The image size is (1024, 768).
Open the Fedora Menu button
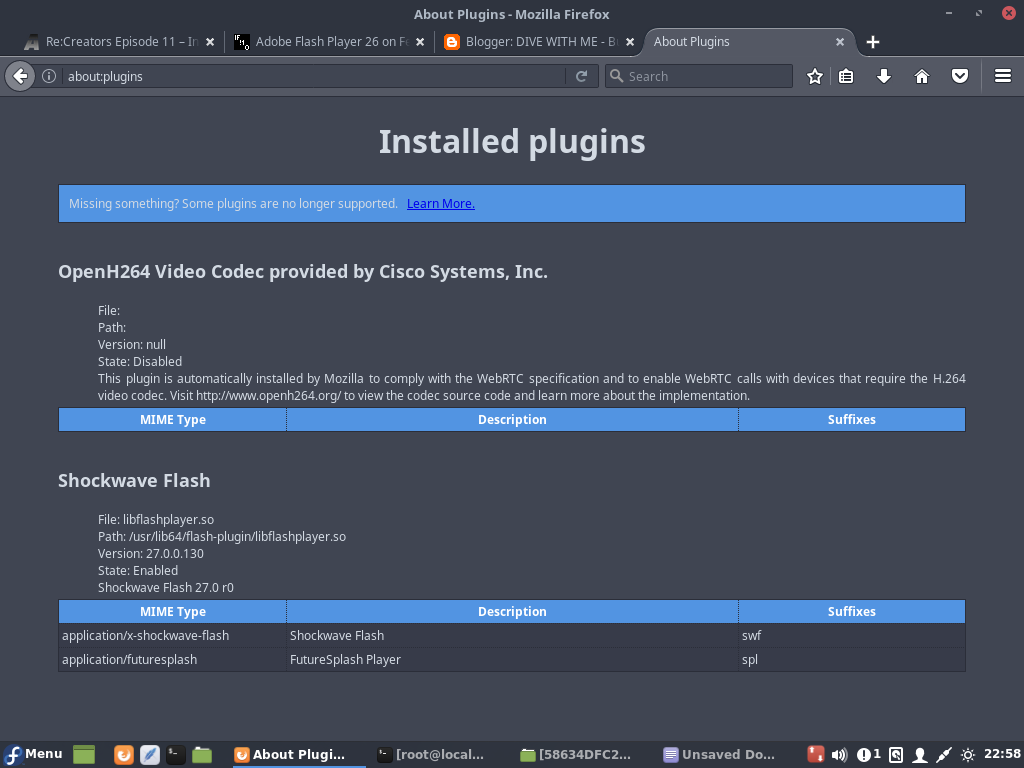(33, 754)
